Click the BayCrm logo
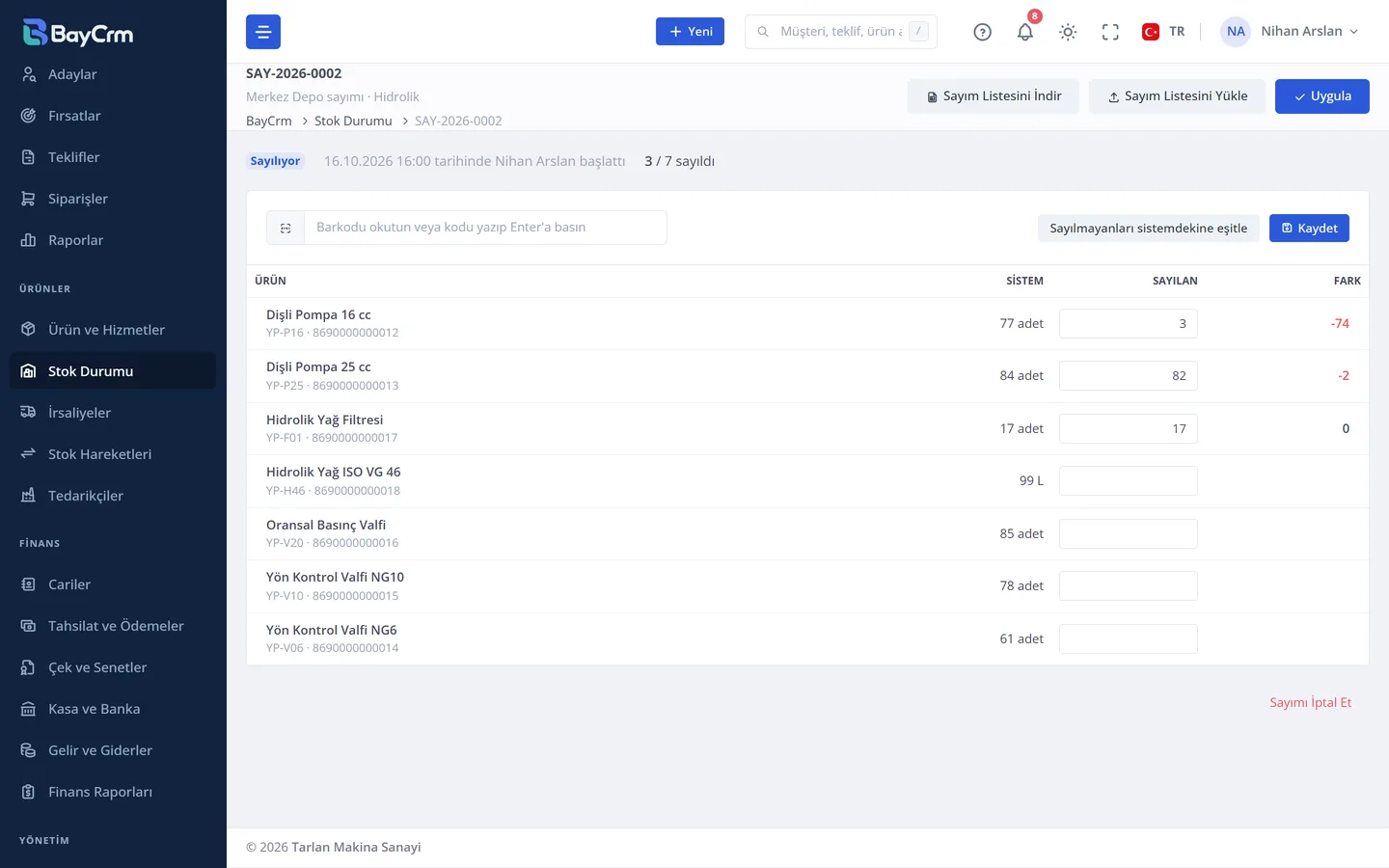The width and height of the screenshot is (1389, 868). 78,33
